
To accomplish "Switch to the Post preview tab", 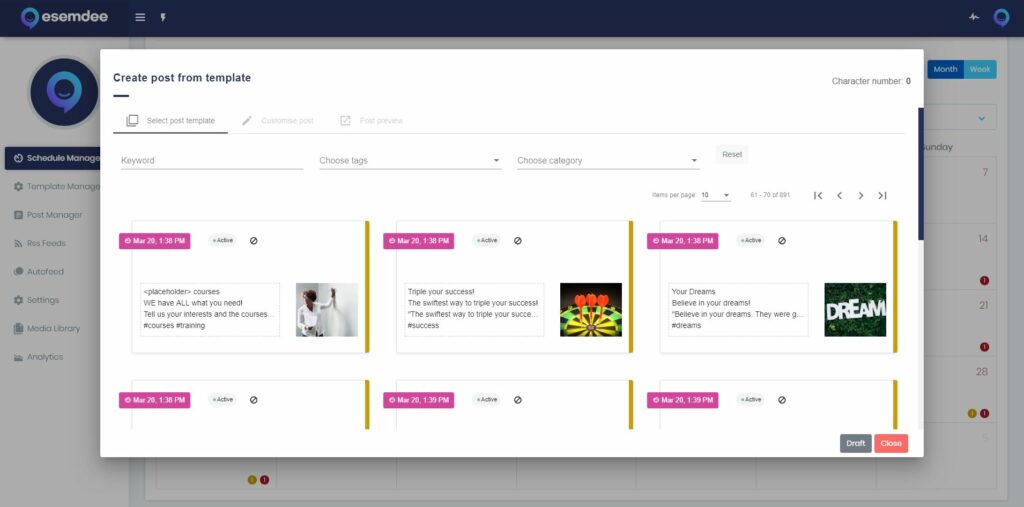I will (371, 121).
